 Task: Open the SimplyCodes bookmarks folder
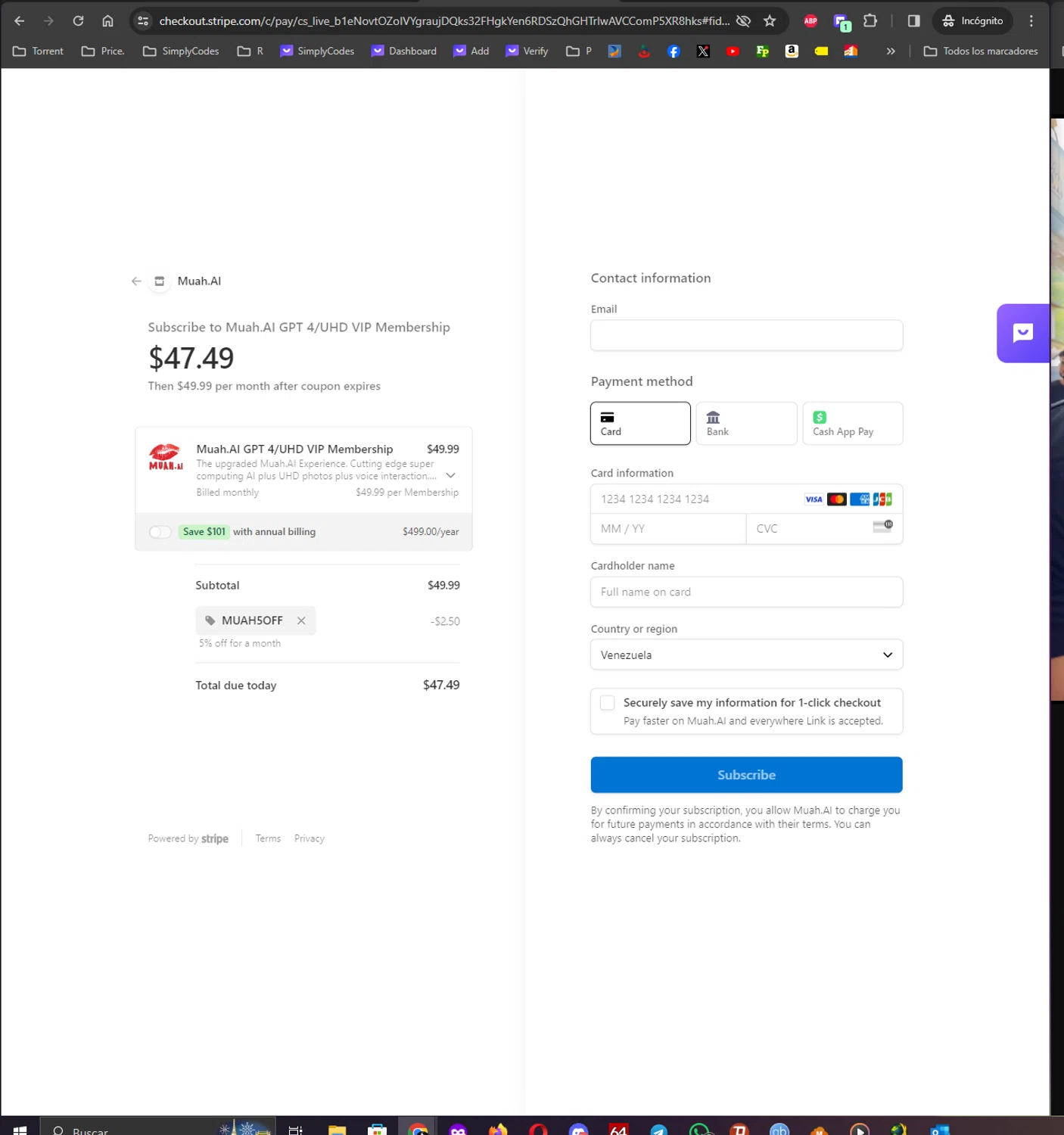[181, 51]
